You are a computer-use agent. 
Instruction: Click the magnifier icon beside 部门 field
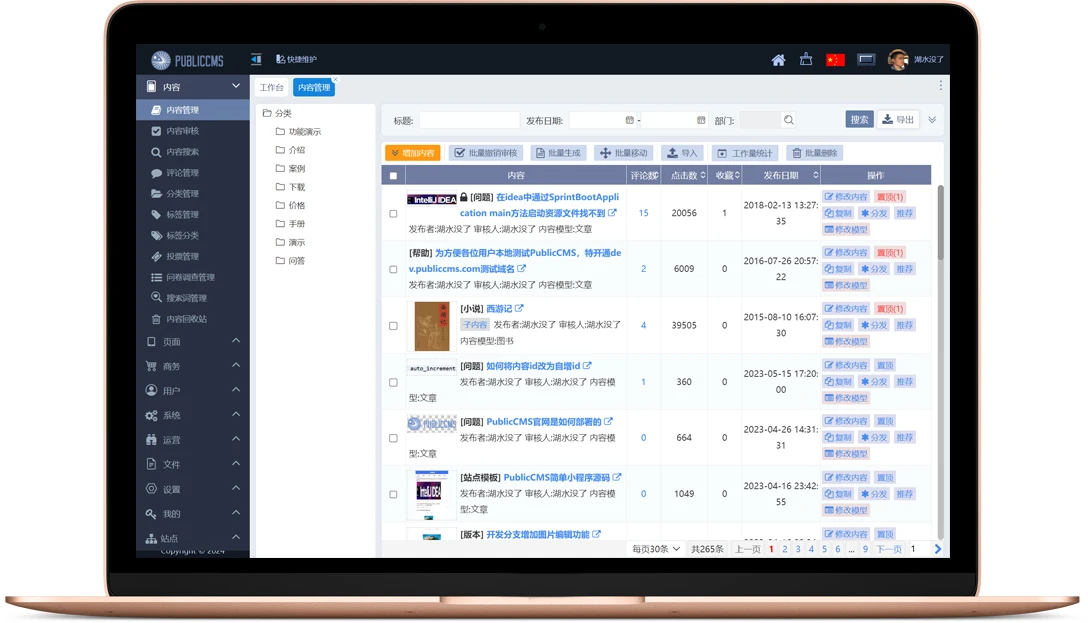tap(787, 119)
